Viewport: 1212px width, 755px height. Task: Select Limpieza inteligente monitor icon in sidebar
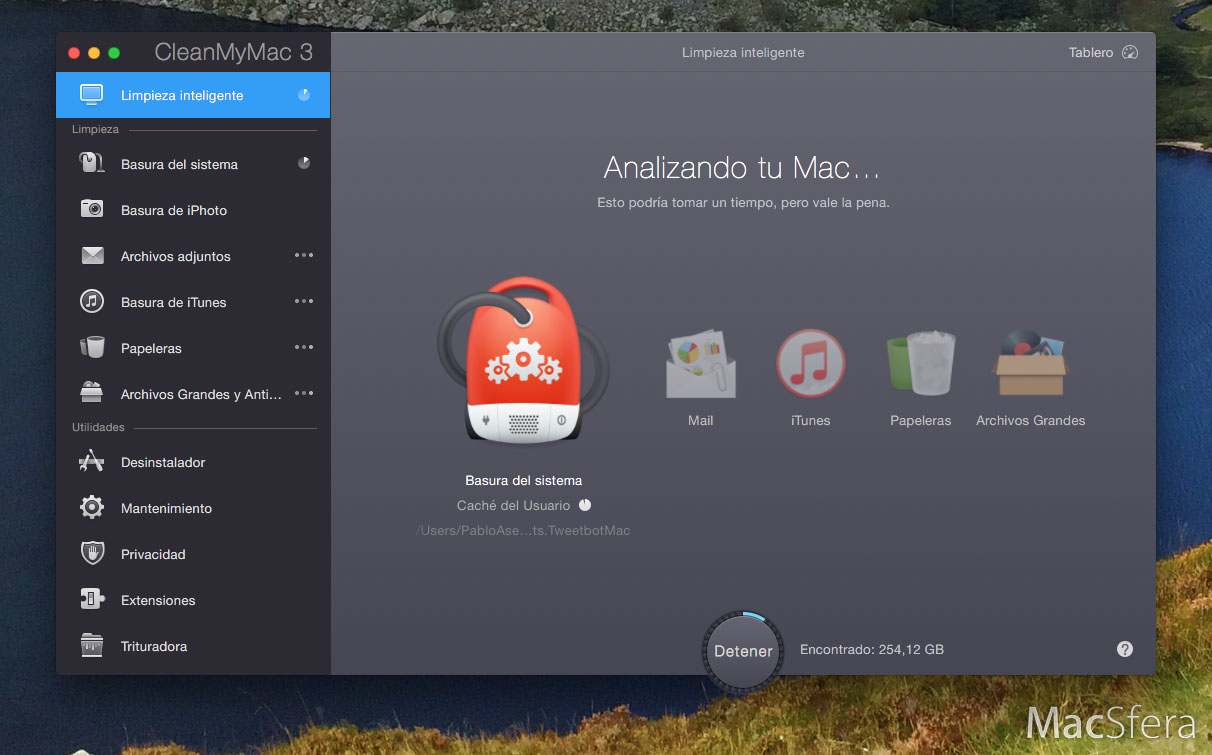coord(92,96)
